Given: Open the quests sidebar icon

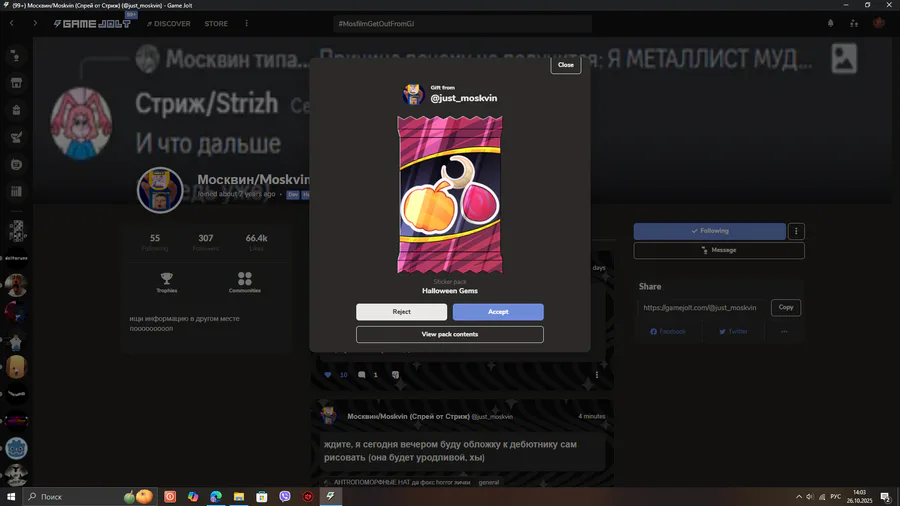Looking at the screenshot, I should [x=16, y=137].
